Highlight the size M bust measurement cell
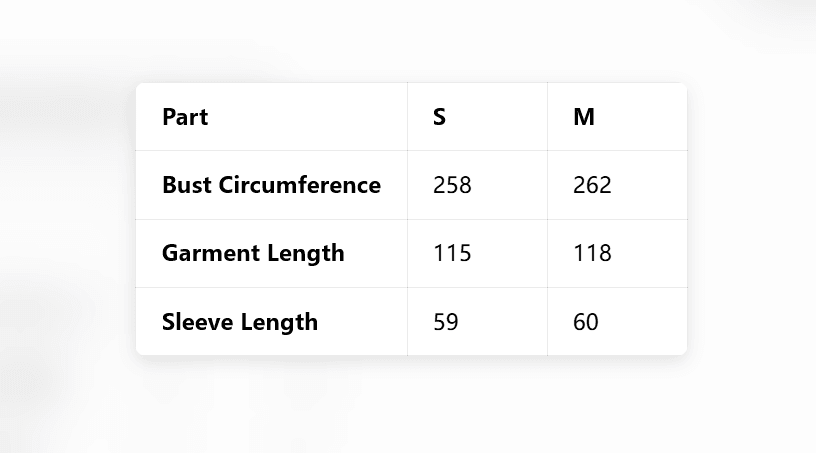Screen dimensions: 816x453 pos(617,185)
